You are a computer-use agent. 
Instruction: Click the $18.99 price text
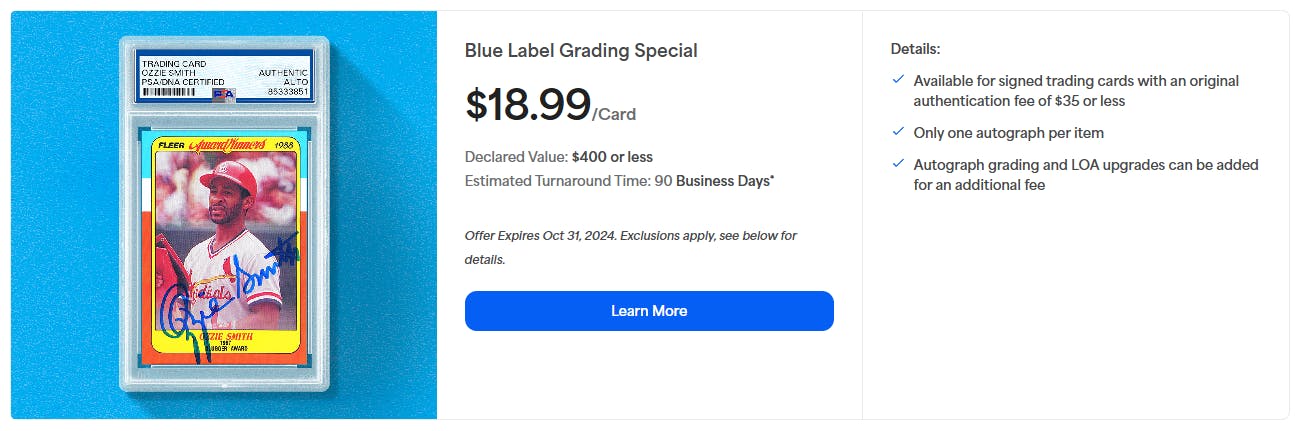point(528,104)
